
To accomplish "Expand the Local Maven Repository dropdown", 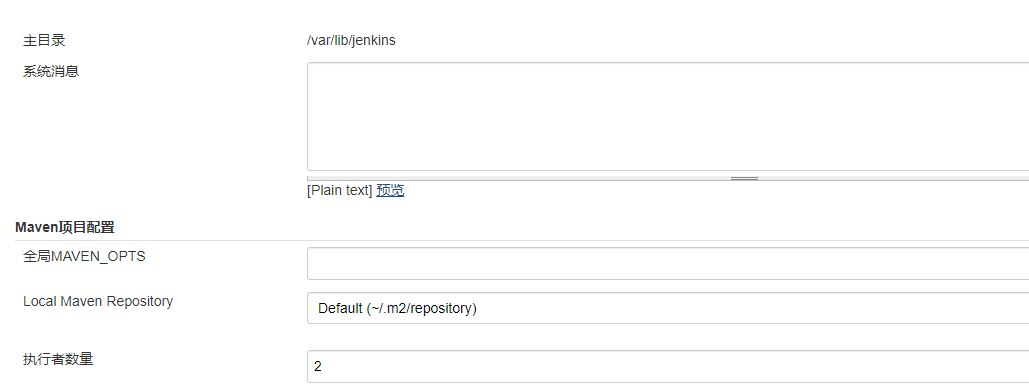I will click(x=668, y=308).
